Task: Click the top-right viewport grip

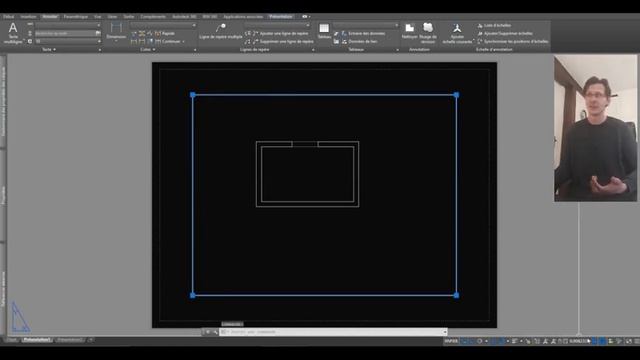Action: click(456, 95)
